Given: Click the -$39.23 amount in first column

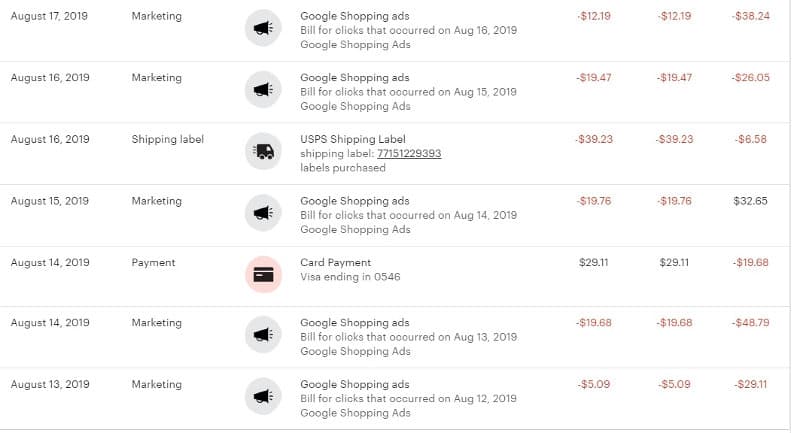Looking at the screenshot, I should [x=594, y=139].
